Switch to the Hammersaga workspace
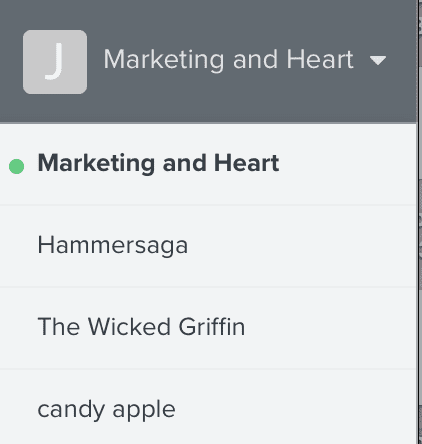The height and width of the screenshot is (444, 422). tap(208, 246)
